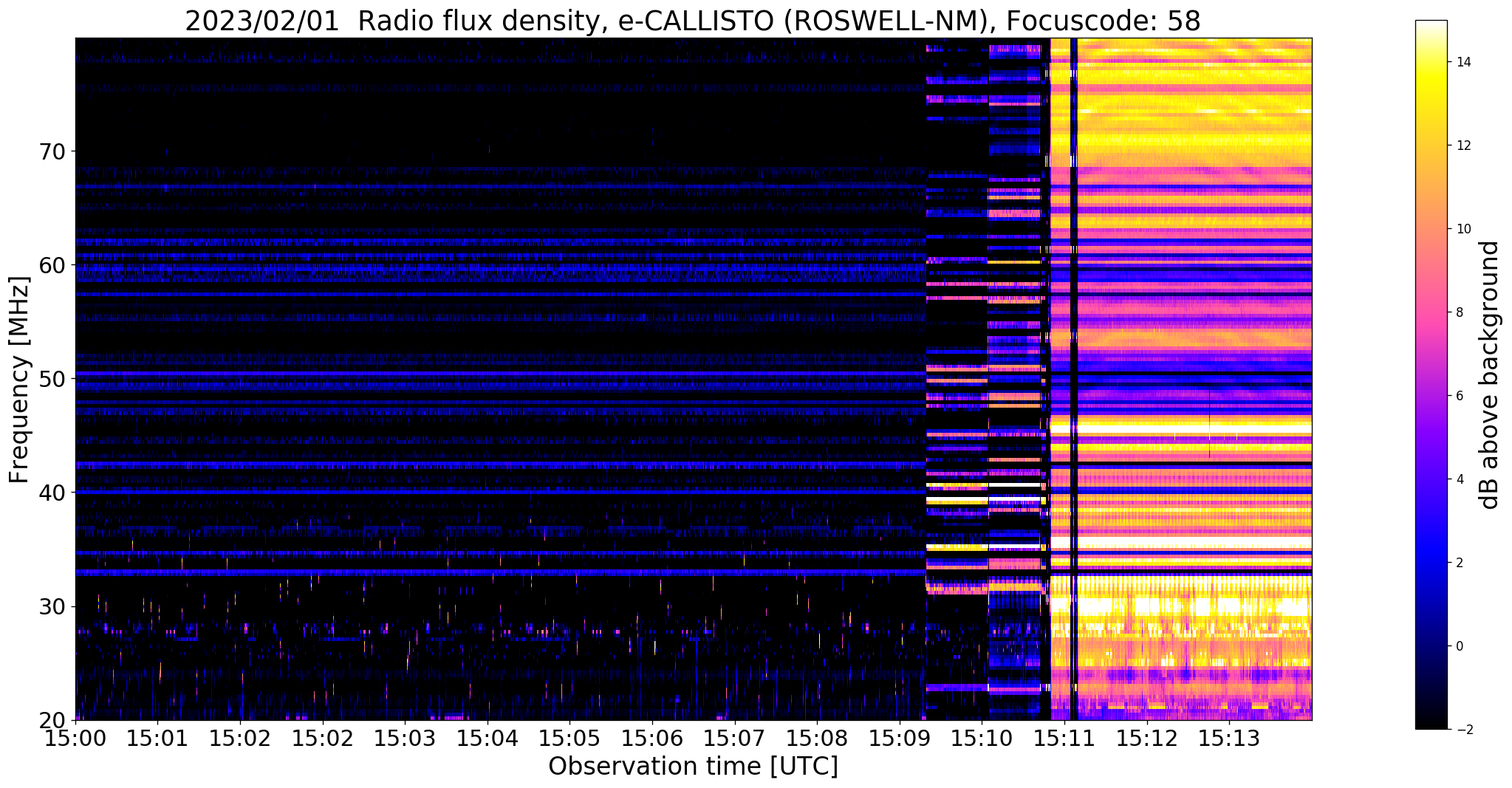This screenshot has width=1512, height=788.
Task: Click the 20 tick on the frequency axis
Action: [52, 720]
